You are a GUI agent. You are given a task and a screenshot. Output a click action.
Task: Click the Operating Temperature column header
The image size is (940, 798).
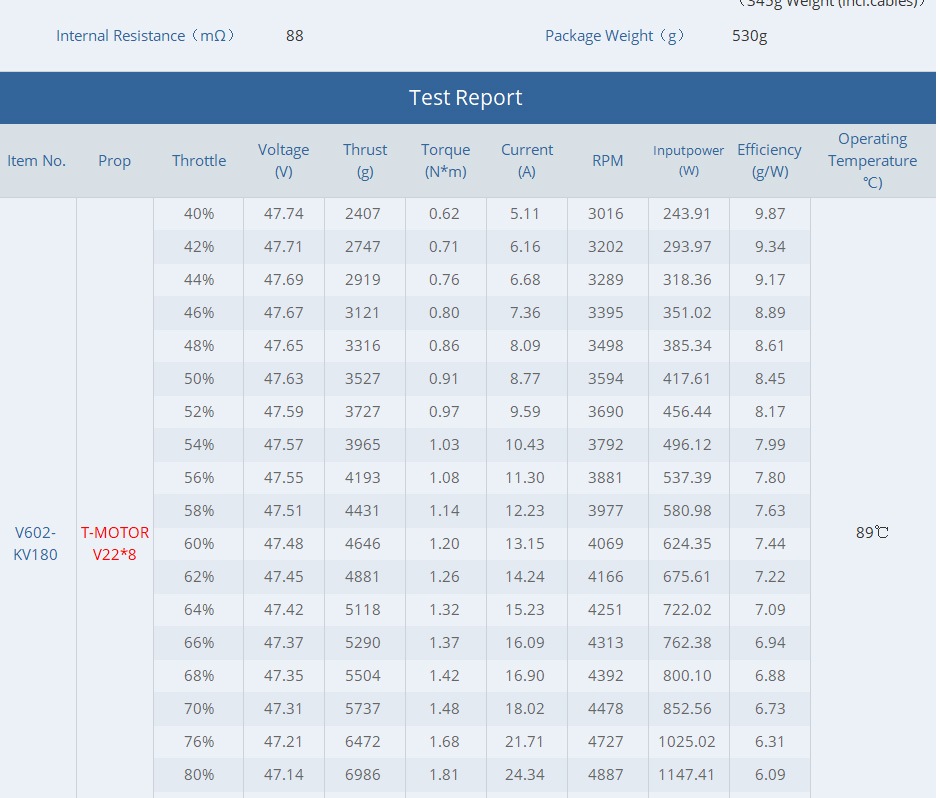873,161
